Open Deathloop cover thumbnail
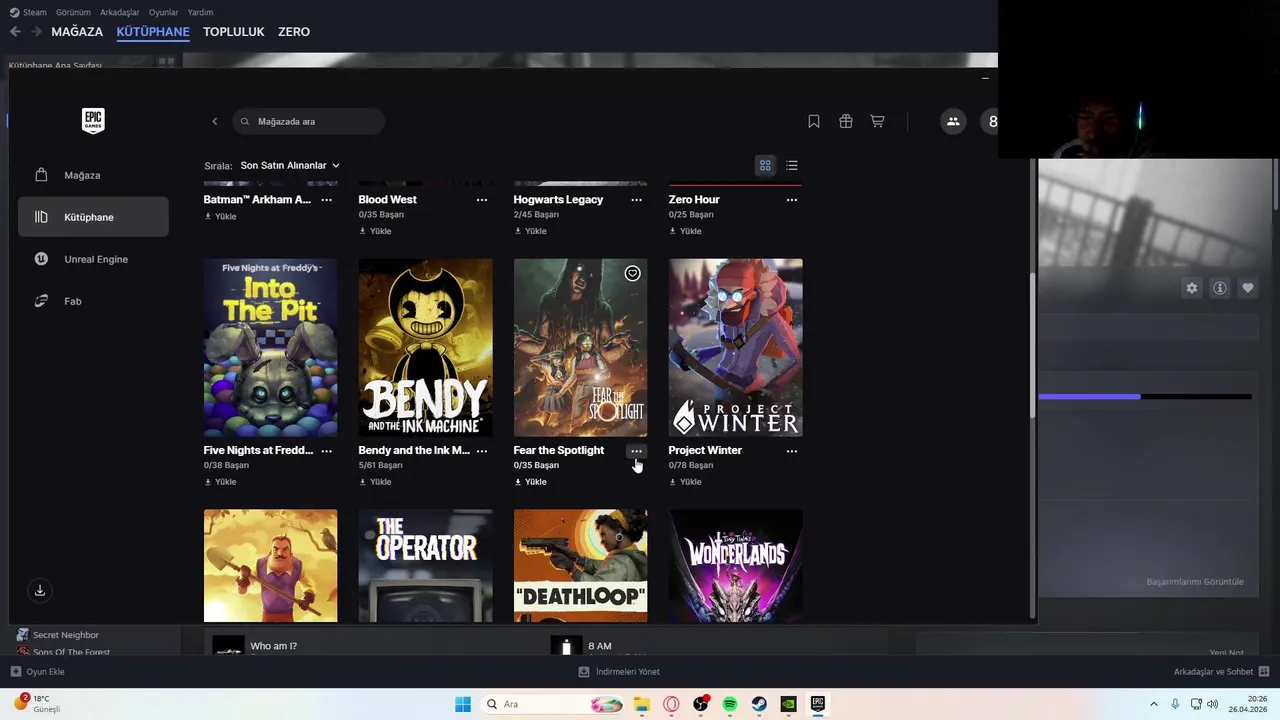Image resolution: width=1280 pixels, height=720 pixels. (x=581, y=566)
